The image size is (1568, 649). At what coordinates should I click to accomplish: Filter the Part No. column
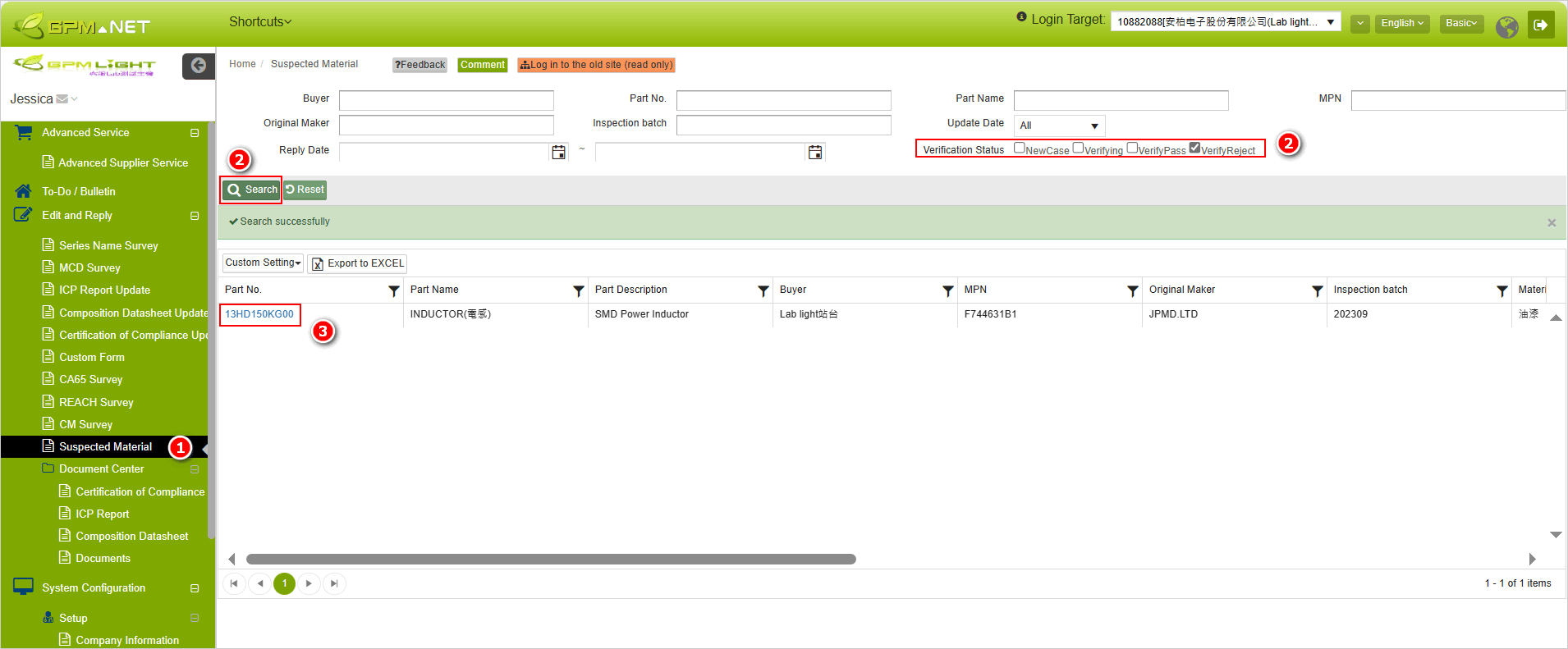click(x=394, y=290)
